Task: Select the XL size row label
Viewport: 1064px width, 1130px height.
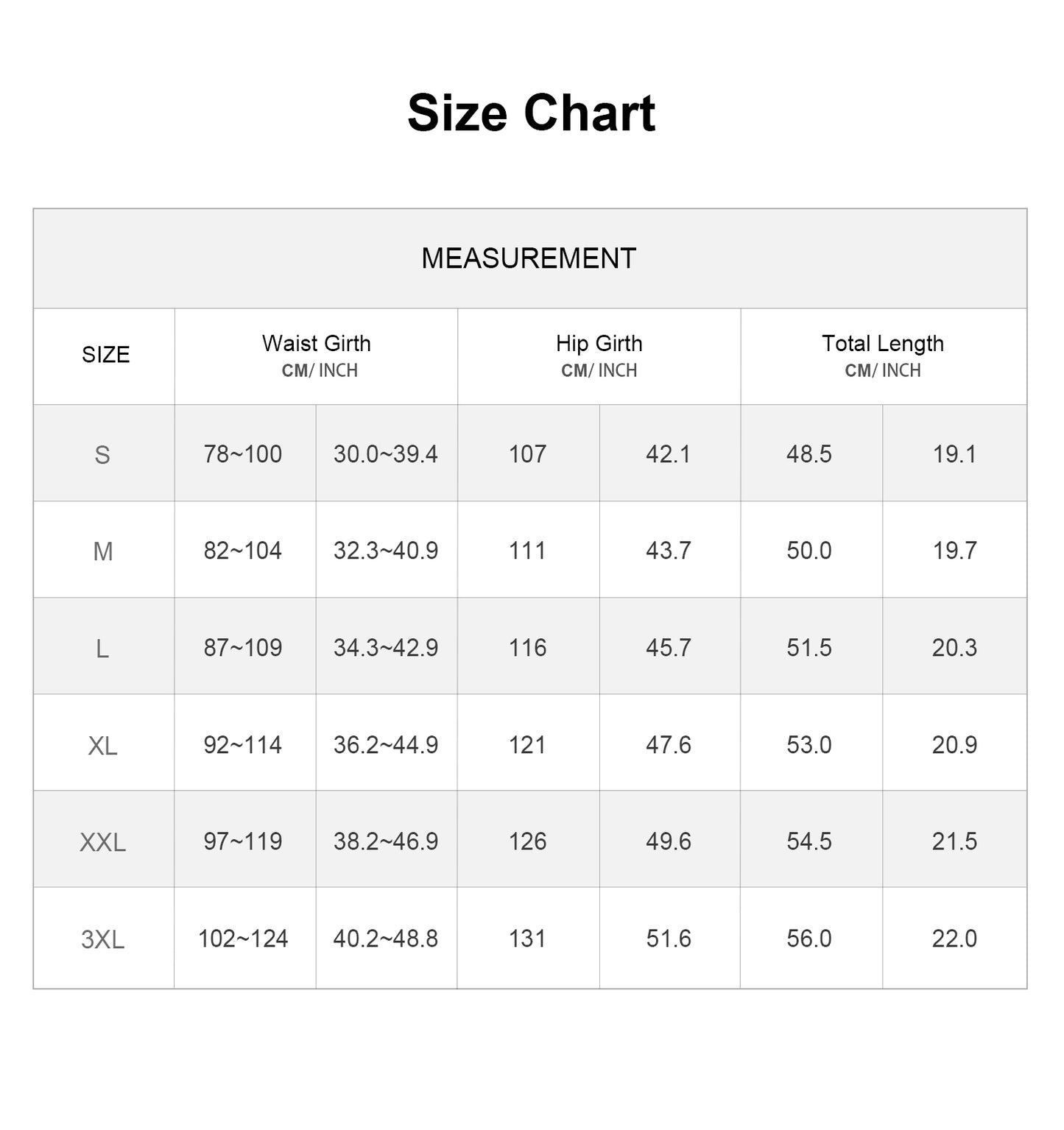Action: pyautogui.click(x=102, y=746)
